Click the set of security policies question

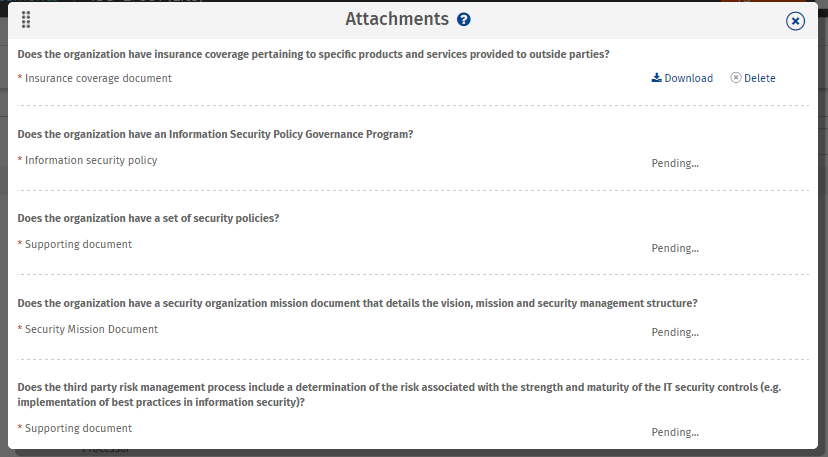coord(148,218)
